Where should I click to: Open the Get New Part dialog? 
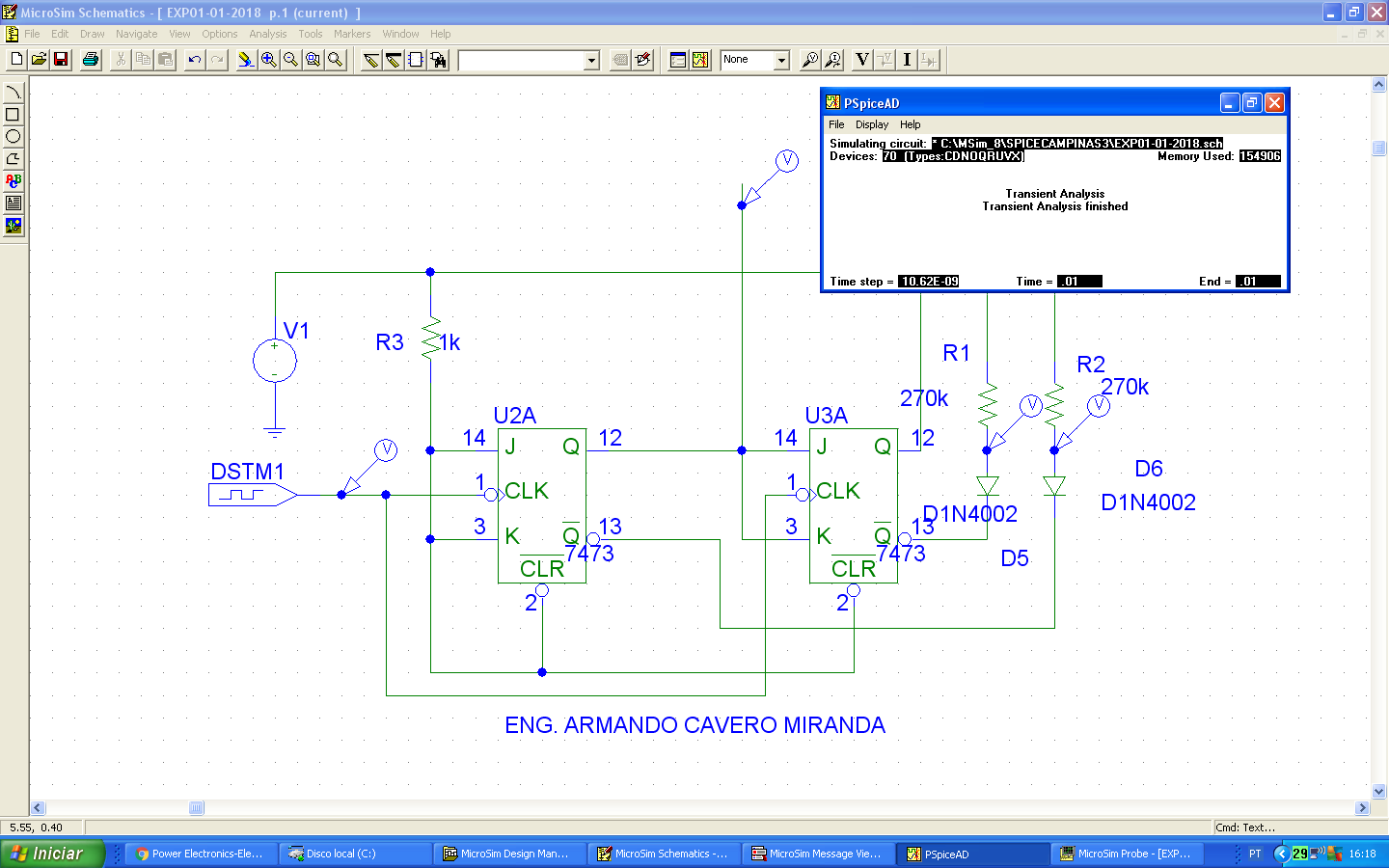pyautogui.click(x=437, y=59)
